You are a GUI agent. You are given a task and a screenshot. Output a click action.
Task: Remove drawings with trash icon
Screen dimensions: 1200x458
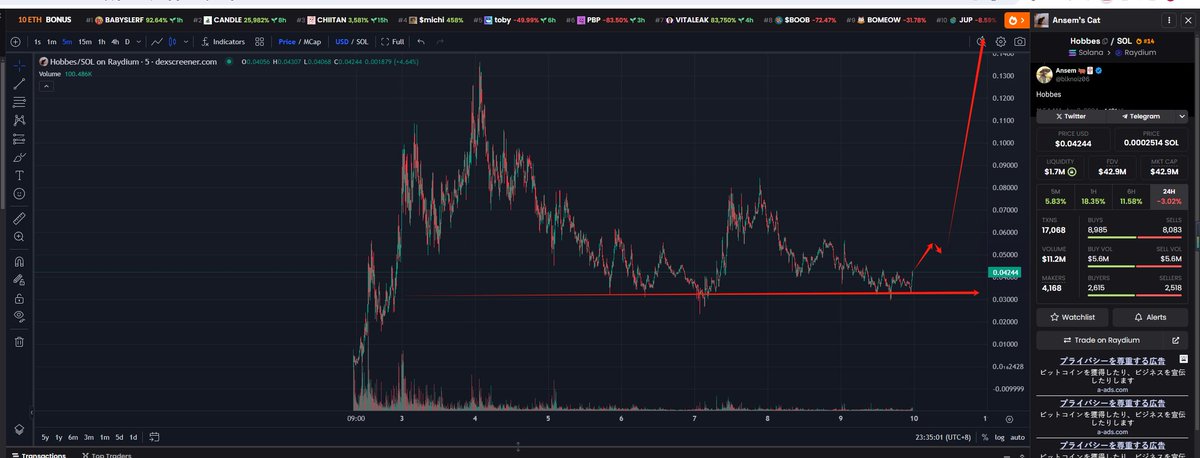pyautogui.click(x=18, y=341)
